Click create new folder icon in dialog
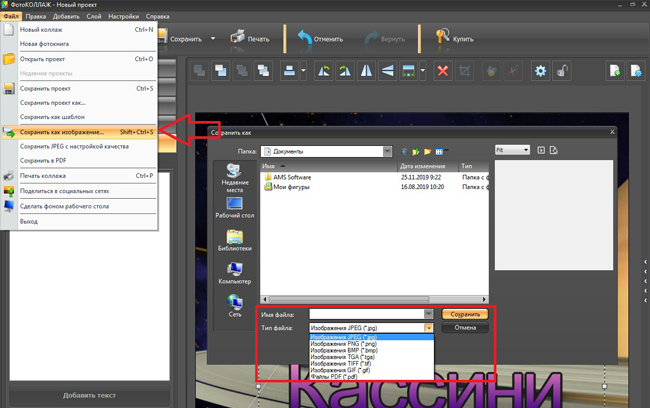 tap(427, 152)
